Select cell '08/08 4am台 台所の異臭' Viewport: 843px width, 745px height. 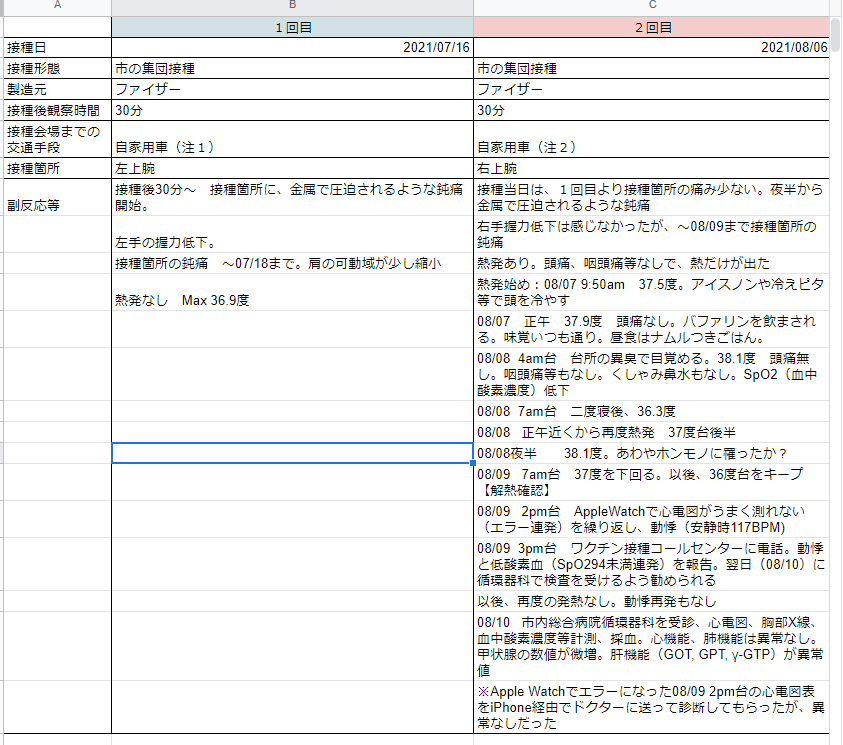click(x=652, y=374)
